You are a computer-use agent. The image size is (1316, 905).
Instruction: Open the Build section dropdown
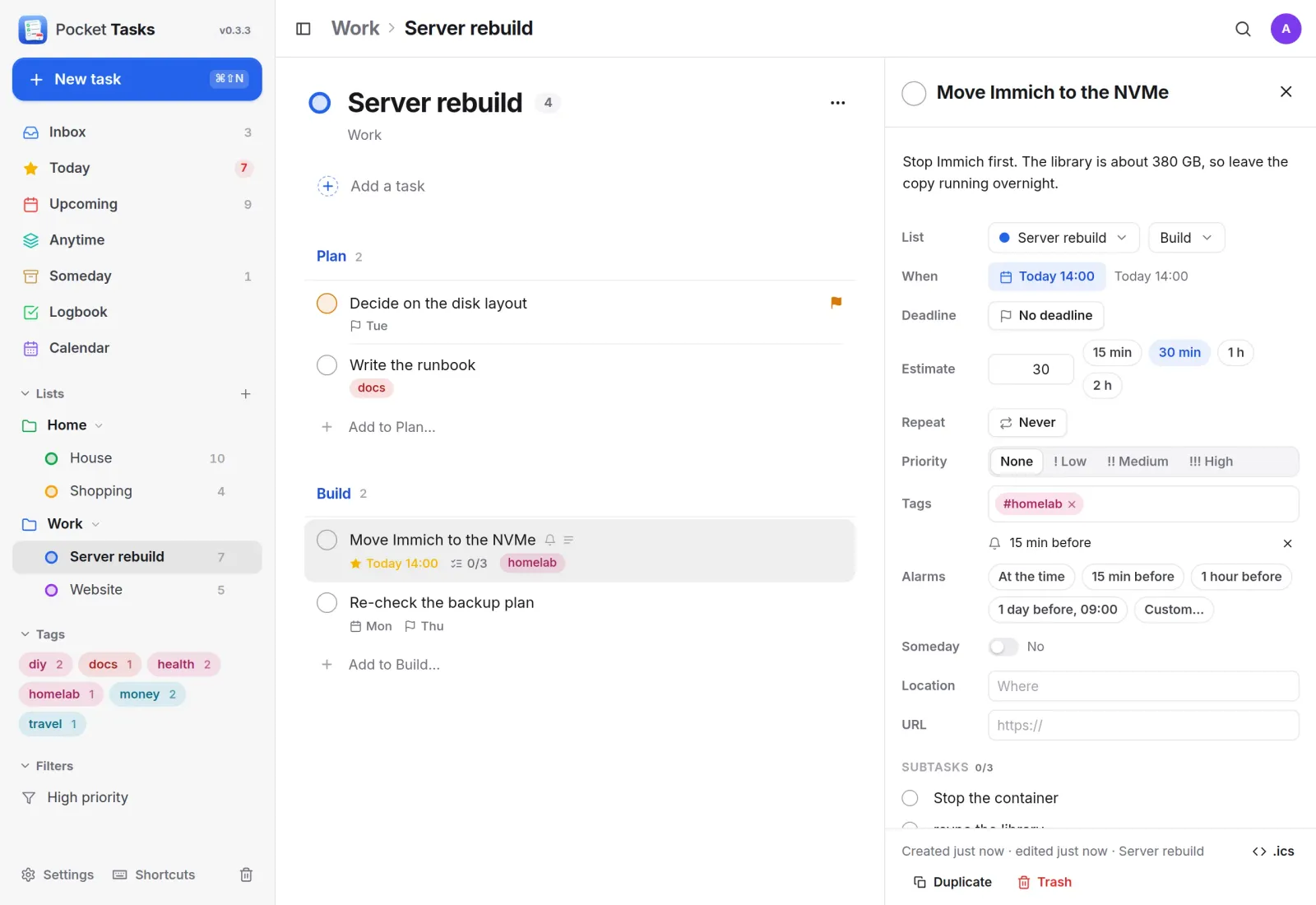(1186, 238)
